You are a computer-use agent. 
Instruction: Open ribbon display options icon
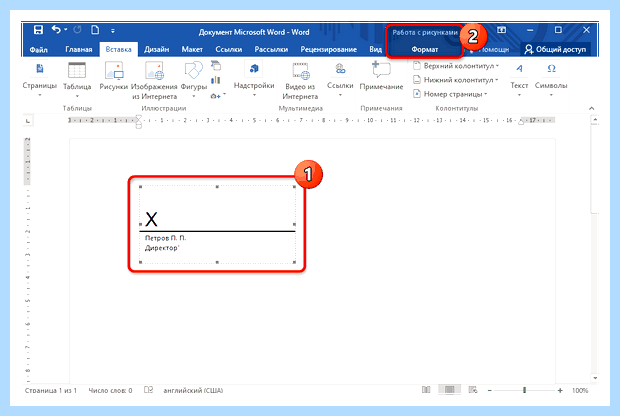point(501,30)
